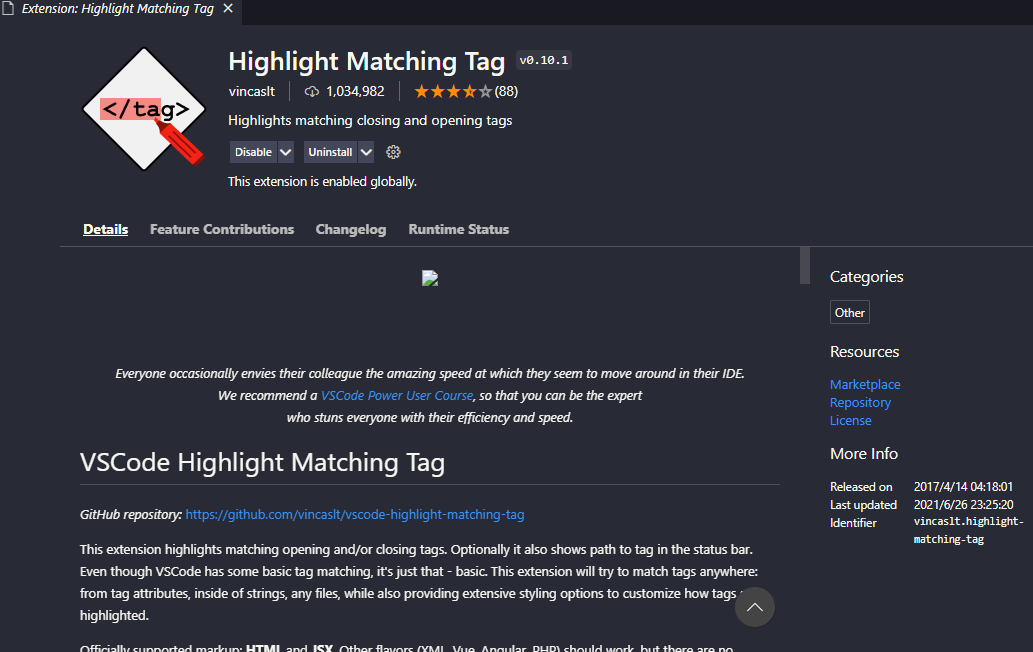Open the manage gear icon menu
The image size is (1033, 652).
coord(393,152)
